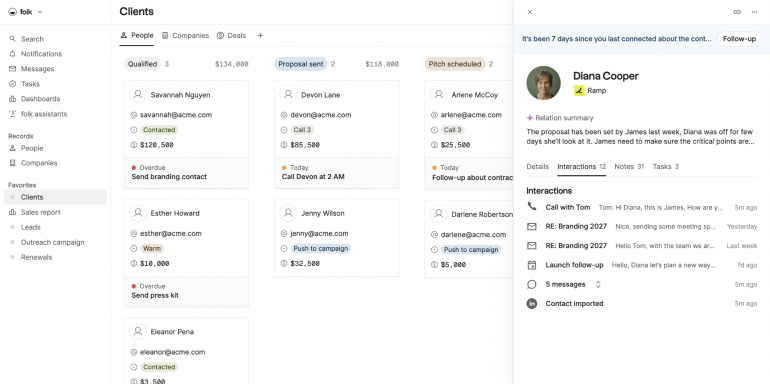770x384 pixels.
Task: Open Renewals in Favorites
Action: pyautogui.click(x=36, y=257)
